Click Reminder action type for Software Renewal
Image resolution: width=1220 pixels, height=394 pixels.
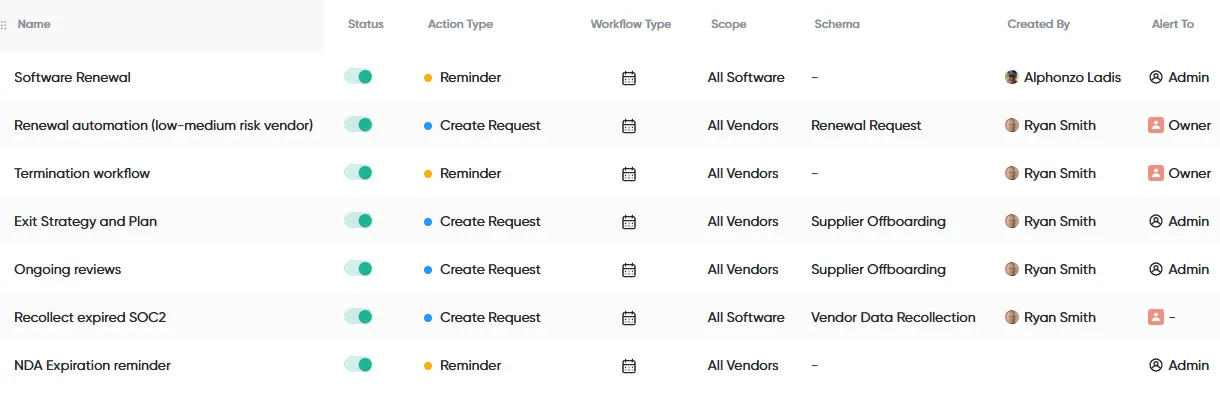coord(470,77)
